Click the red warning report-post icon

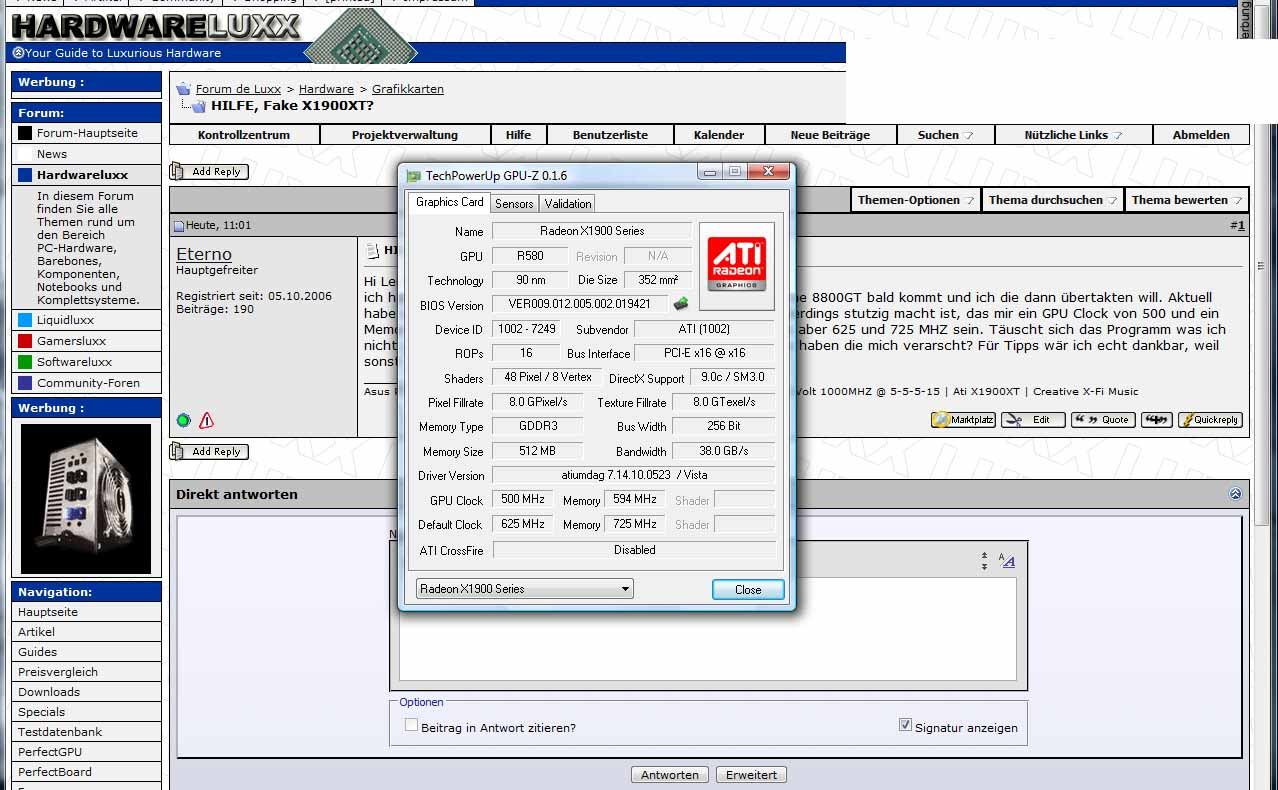coord(206,420)
